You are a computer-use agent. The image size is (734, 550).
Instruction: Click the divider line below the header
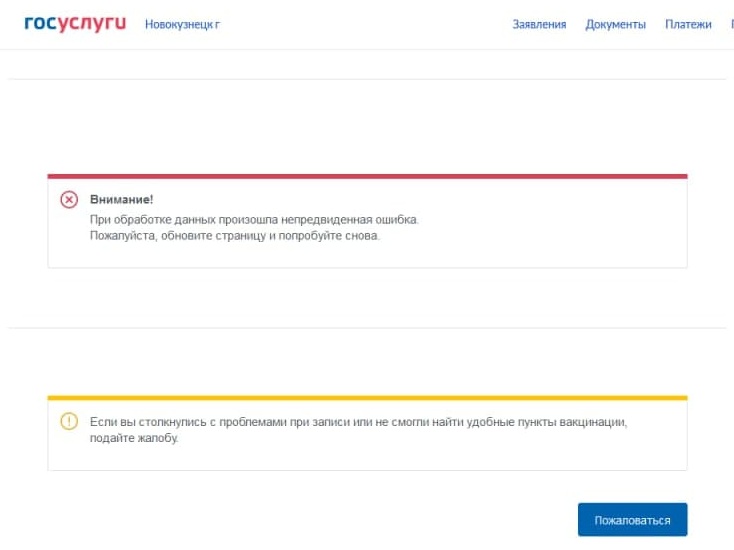click(x=367, y=79)
